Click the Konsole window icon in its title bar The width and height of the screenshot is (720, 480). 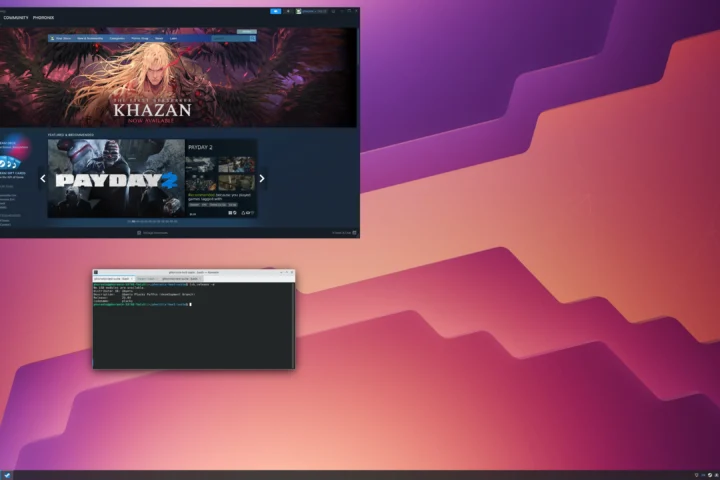[96, 272]
